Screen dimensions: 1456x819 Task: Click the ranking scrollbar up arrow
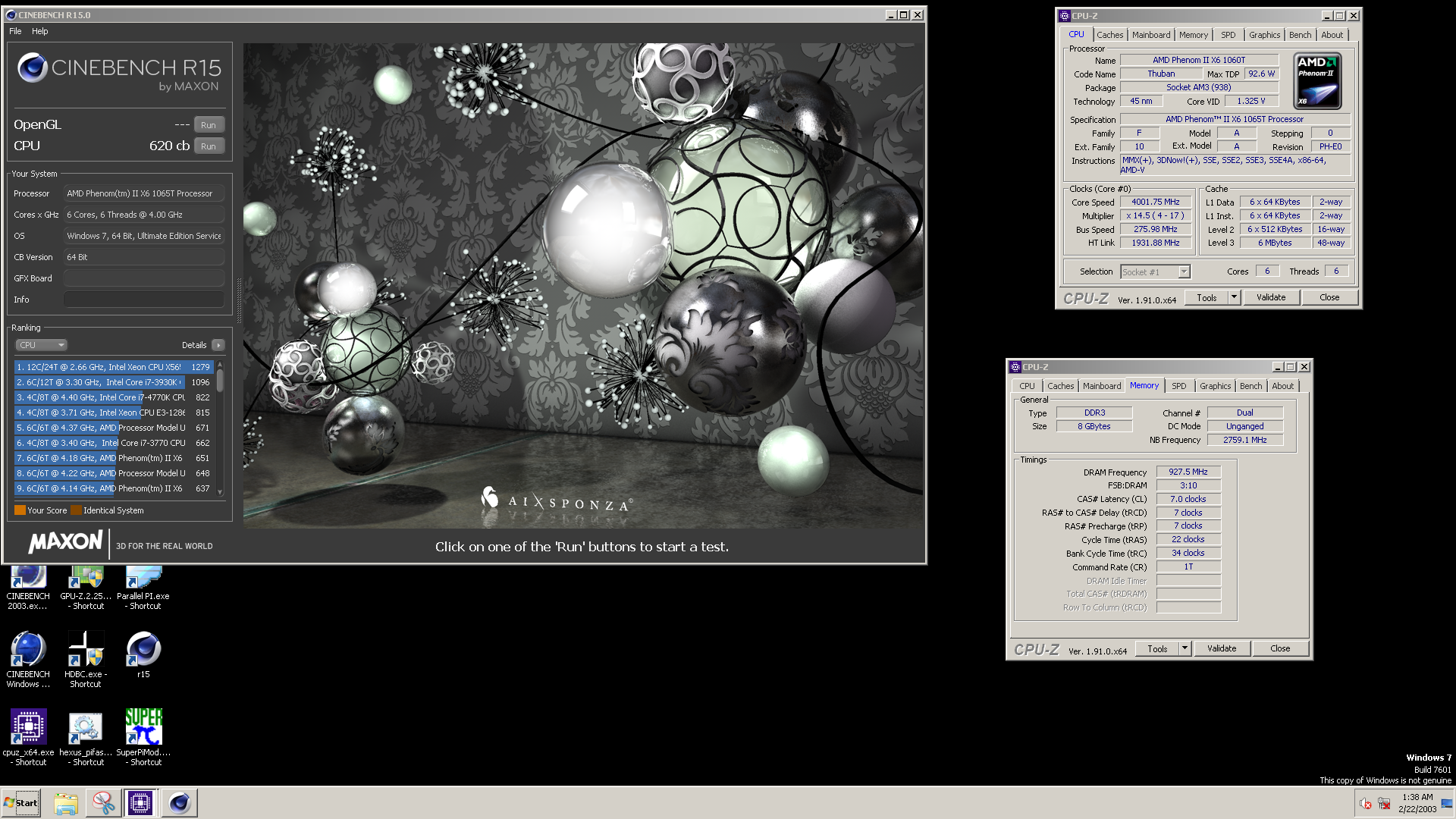point(220,365)
